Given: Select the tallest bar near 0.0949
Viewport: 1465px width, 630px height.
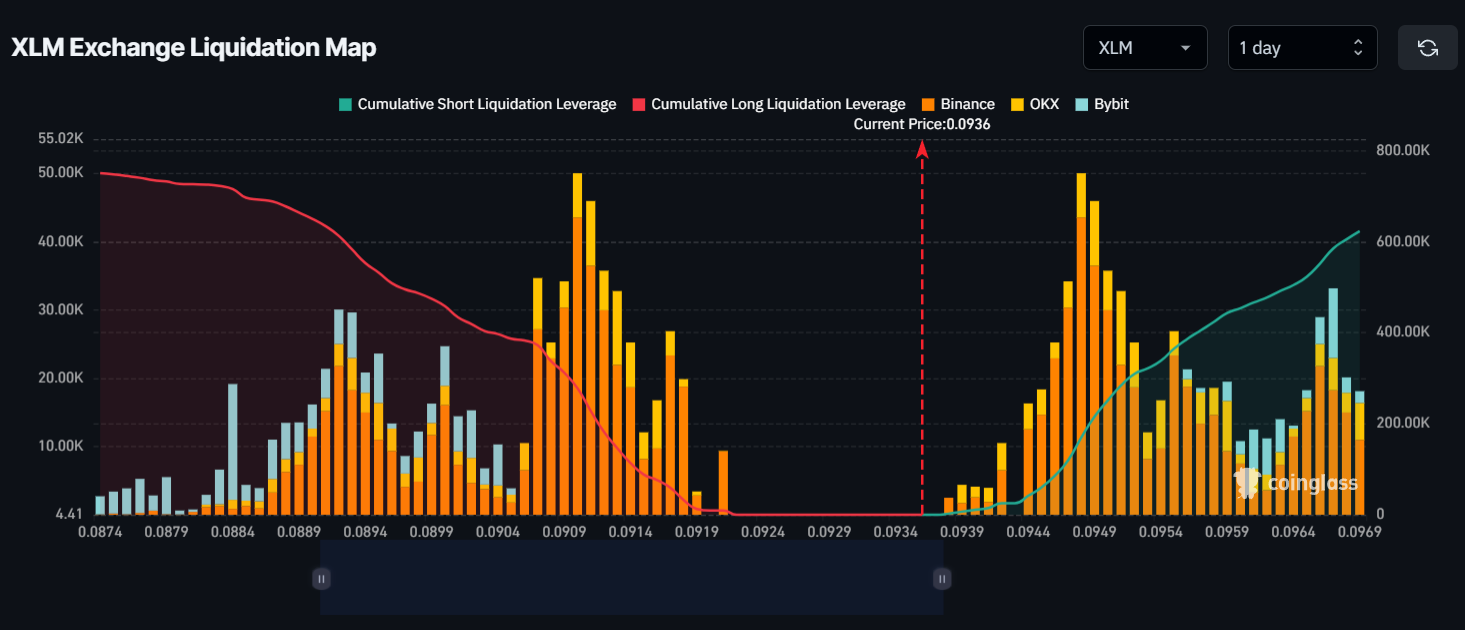Looking at the screenshot, I should tap(1081, 345).
